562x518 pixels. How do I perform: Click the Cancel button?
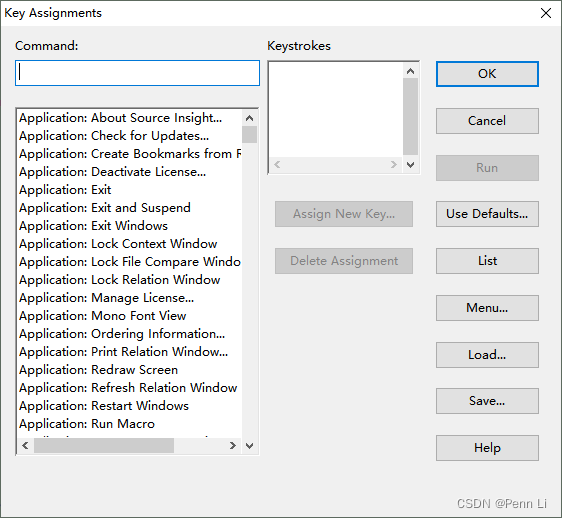pyautogui.click(x=487, y=121)
